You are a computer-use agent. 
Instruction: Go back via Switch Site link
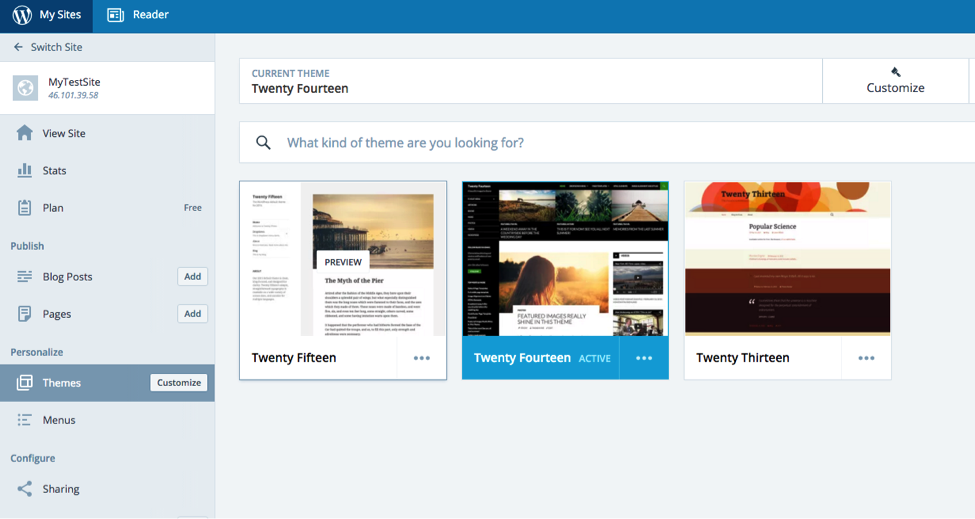coord(57,47)
